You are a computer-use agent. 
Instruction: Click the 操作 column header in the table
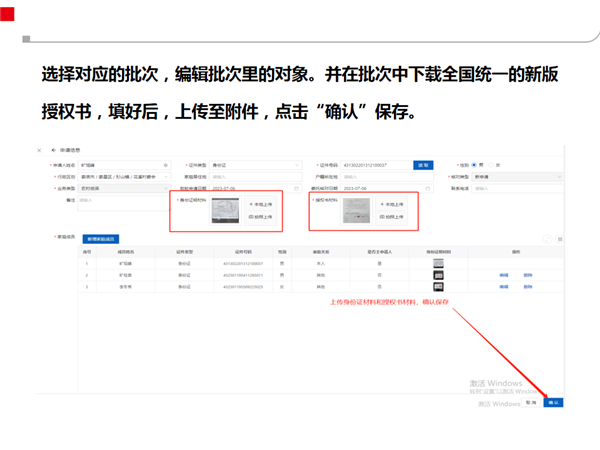click(516, 252)
